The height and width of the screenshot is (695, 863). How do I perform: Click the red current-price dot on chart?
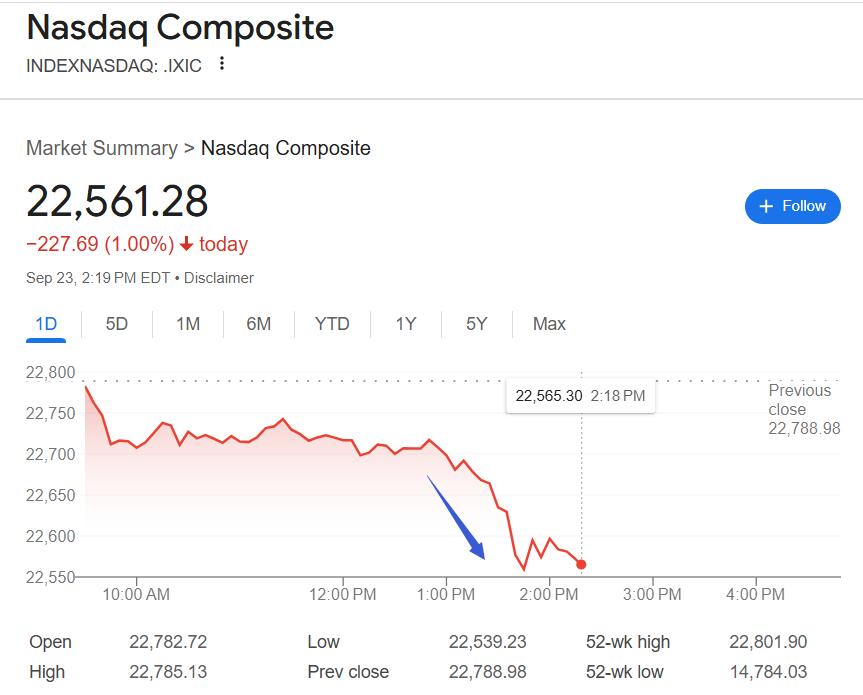coord(581,565)
